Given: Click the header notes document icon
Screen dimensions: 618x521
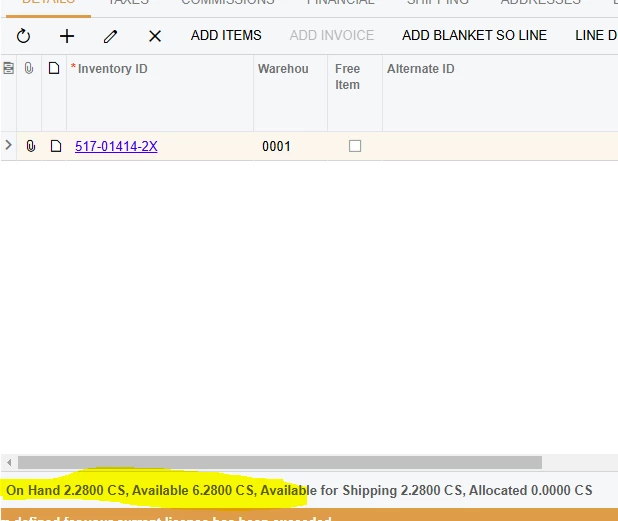Looking at the screenshot, I should point(54,68).
